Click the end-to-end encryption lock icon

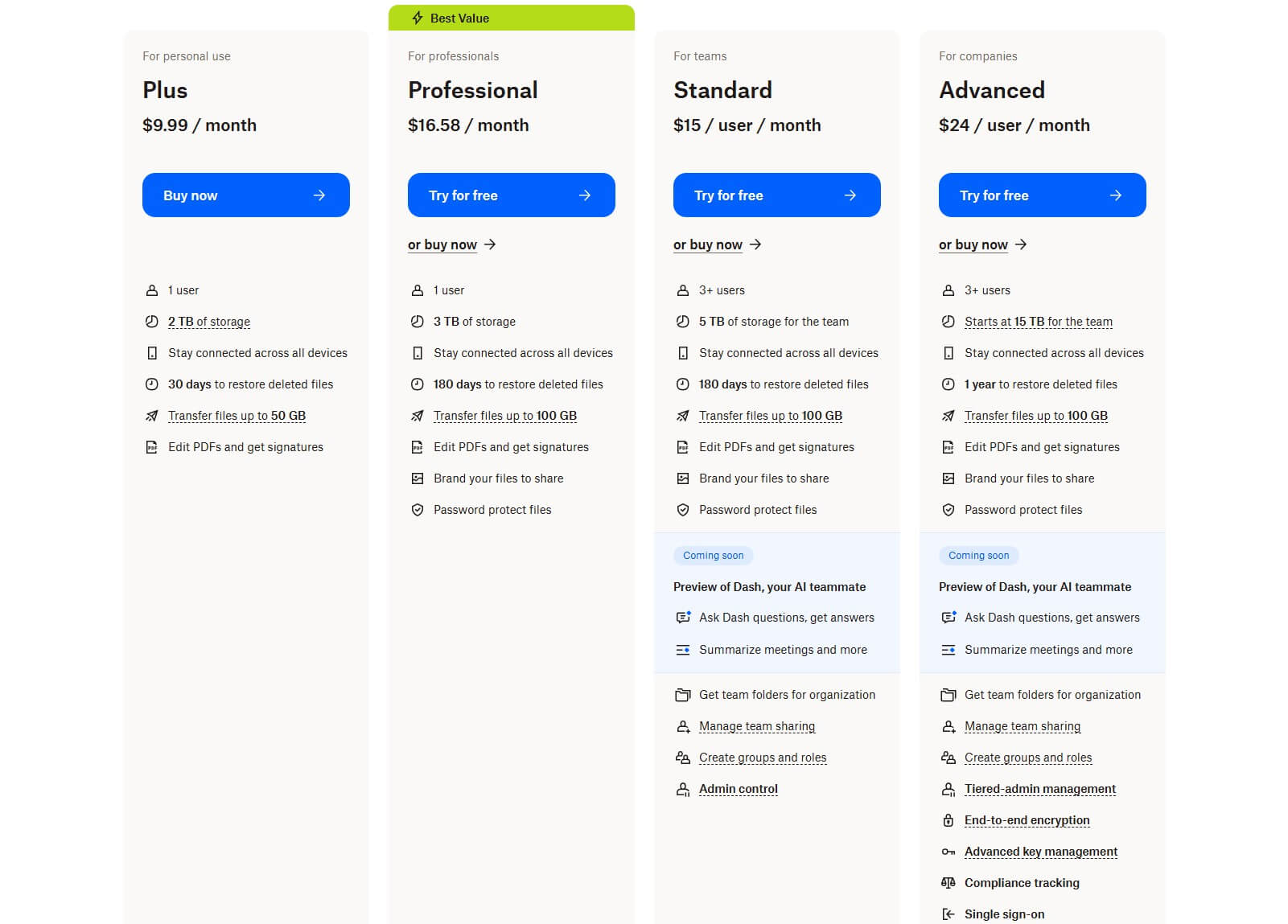point(949,820)
